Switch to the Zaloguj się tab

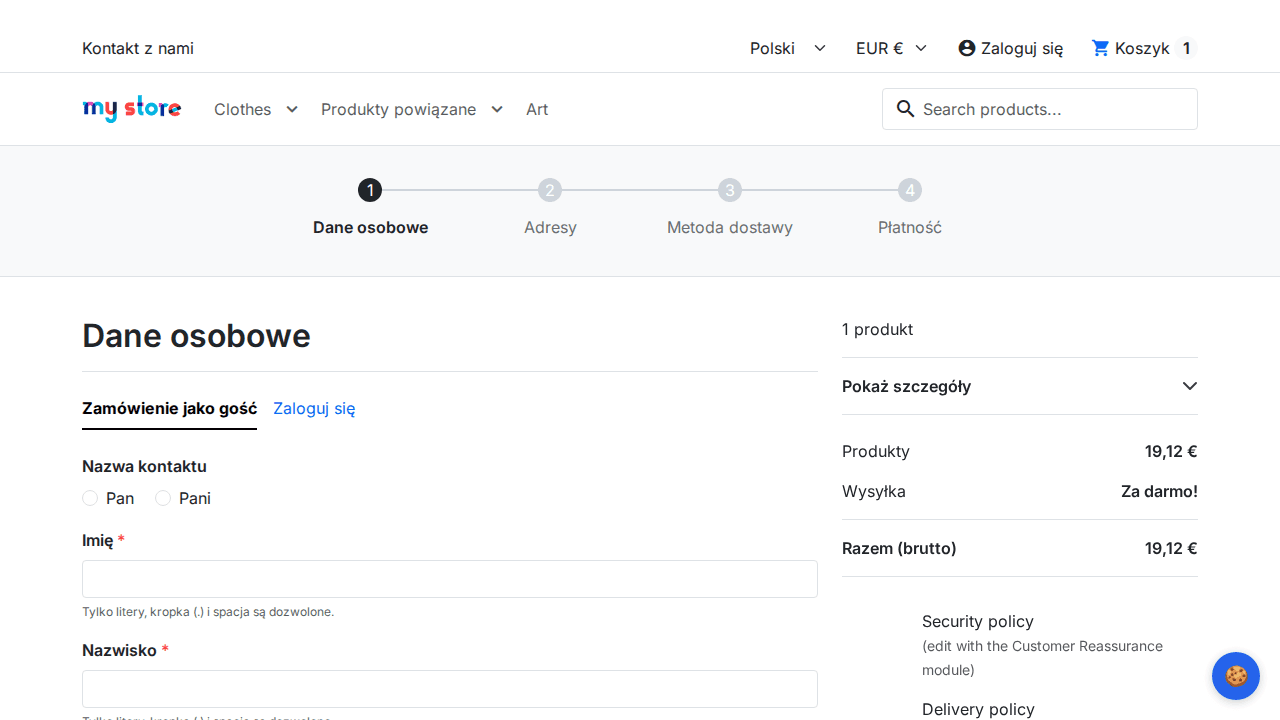pyautogui.click(x=314, y=408)
